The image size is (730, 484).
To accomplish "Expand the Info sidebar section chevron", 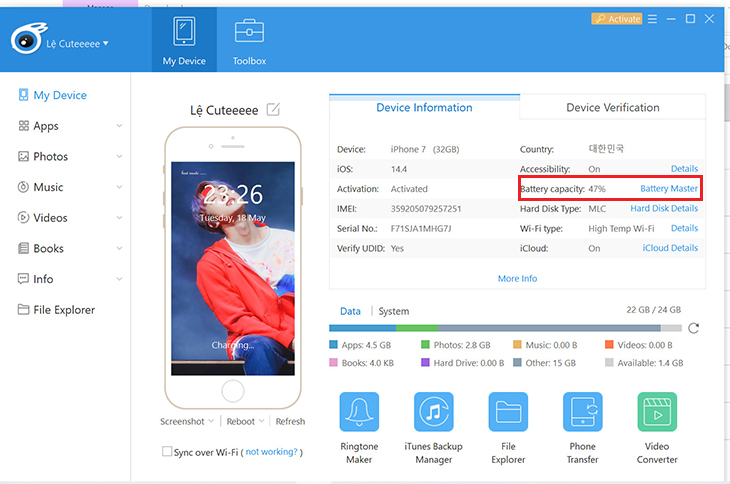I will [x=119, y=279].
